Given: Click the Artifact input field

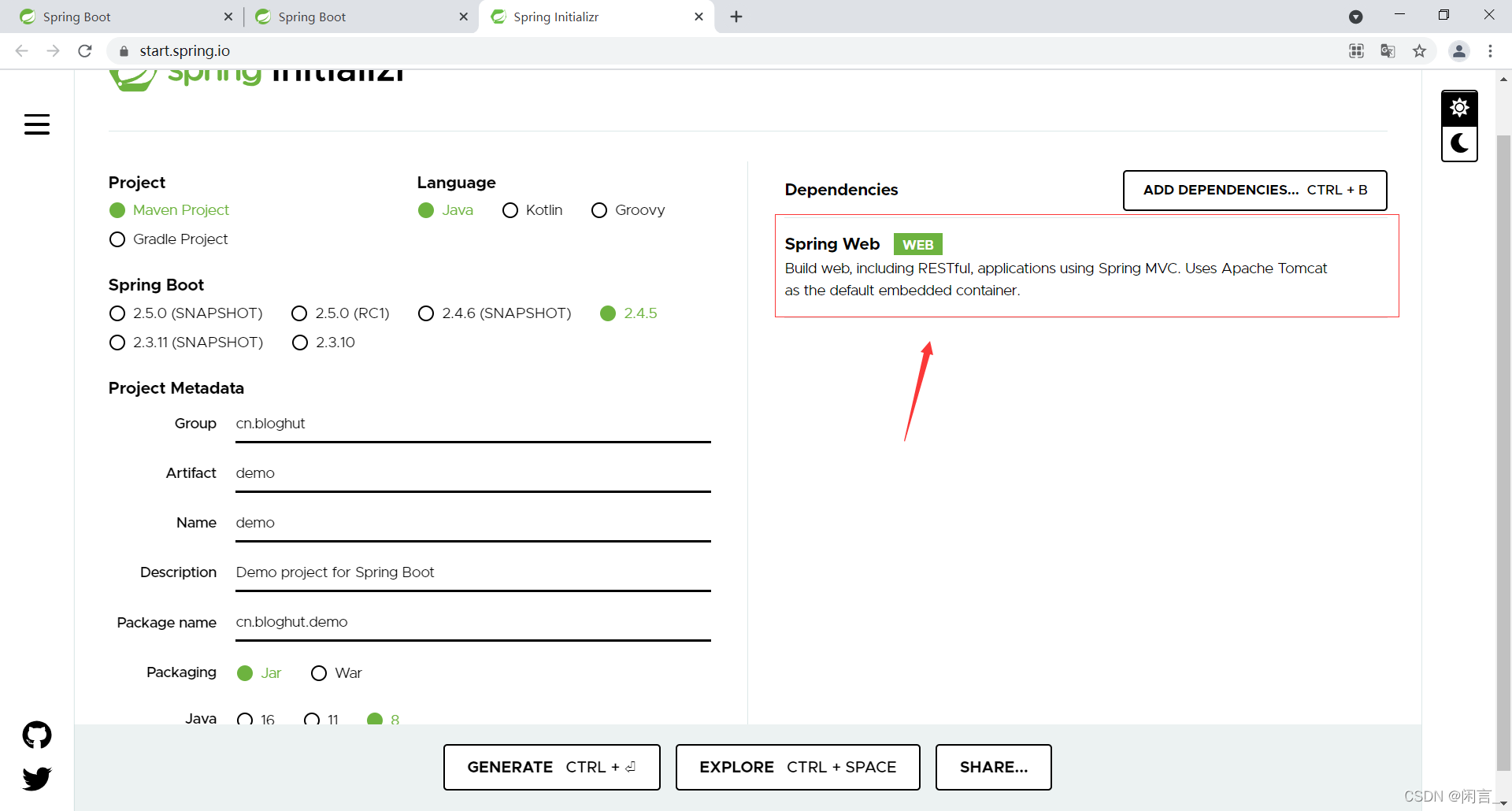Looking at the screenshot, I should pyautogui.click(x=473, y=474).
